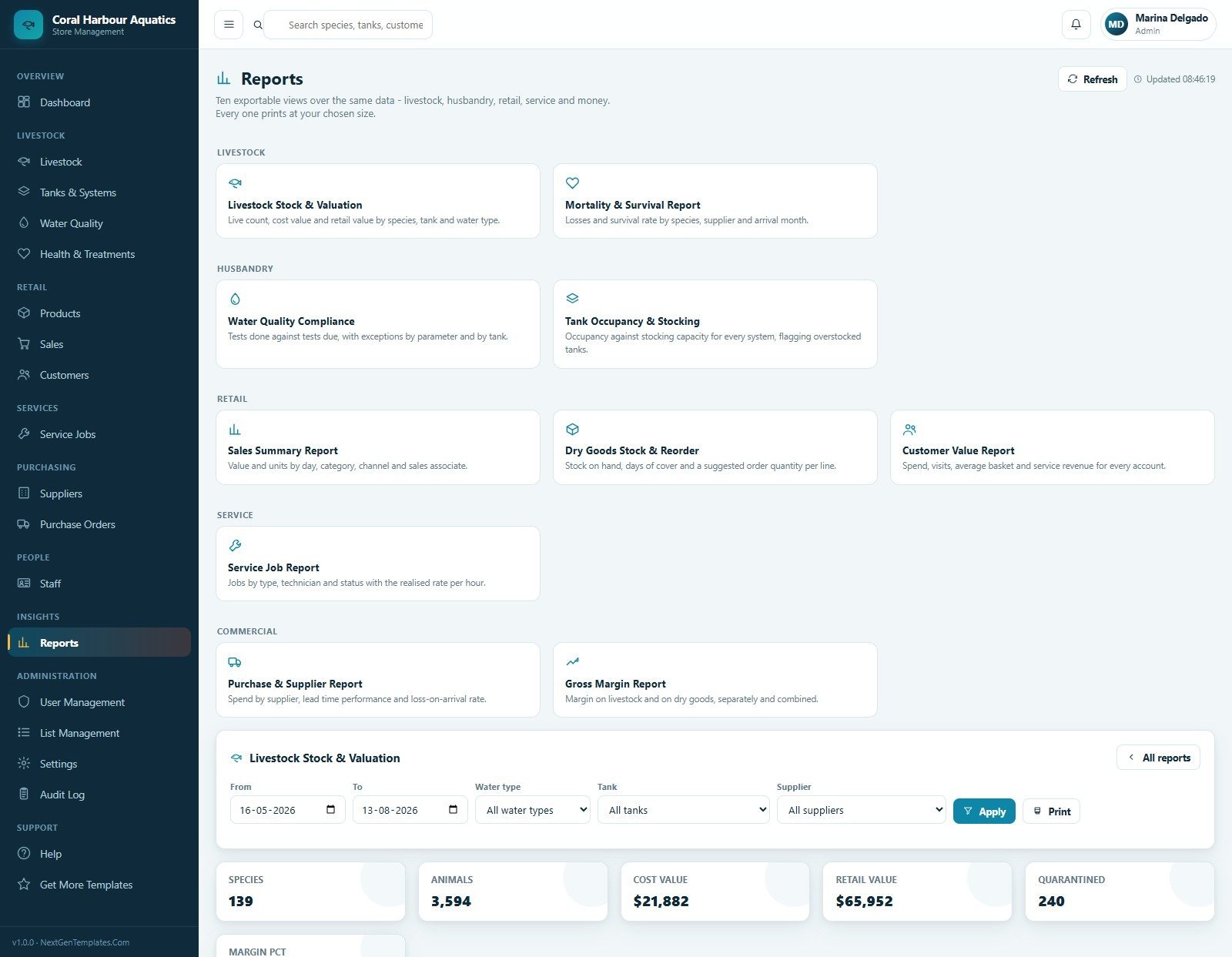This screenshot has width=1232, height=957.
Task: Click the NextGenTemplates.Com footer text
Action: [85, 942]
